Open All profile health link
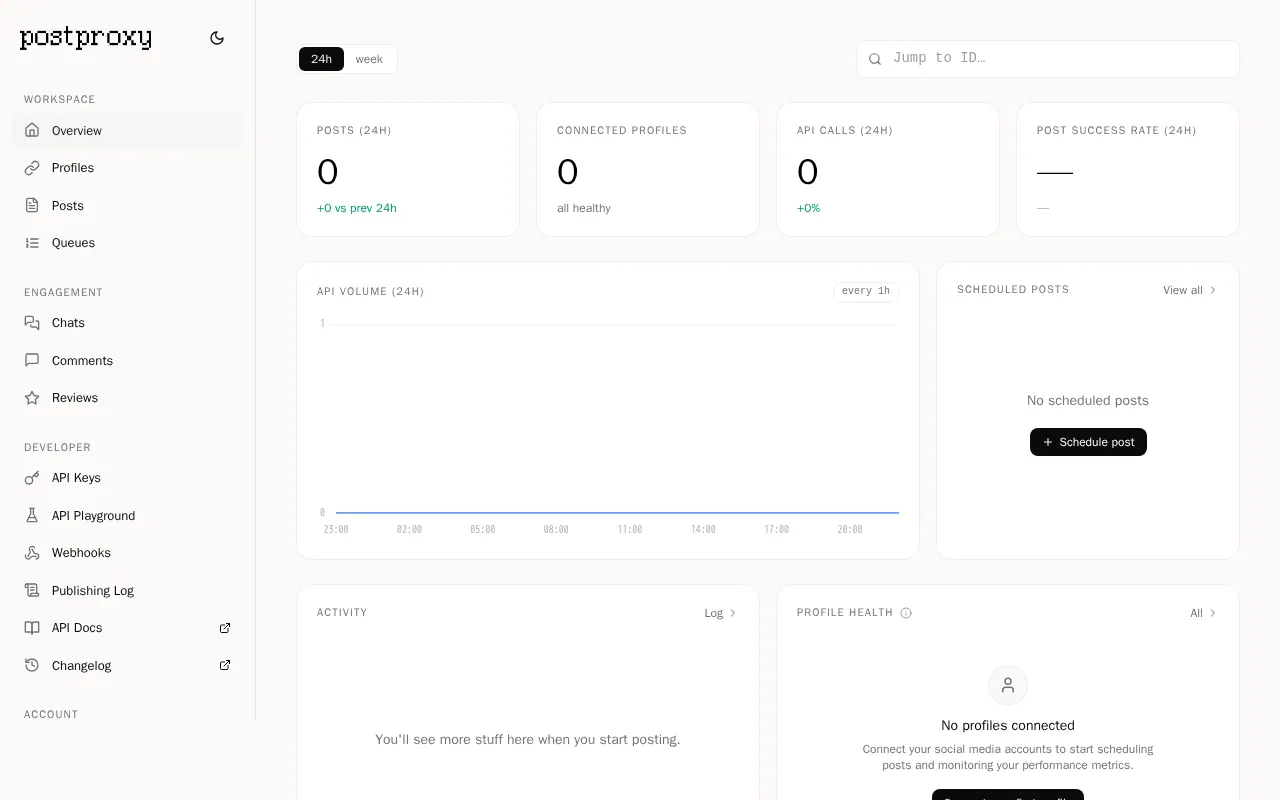Viewport: 1280px width, 800px height. 1203,613
